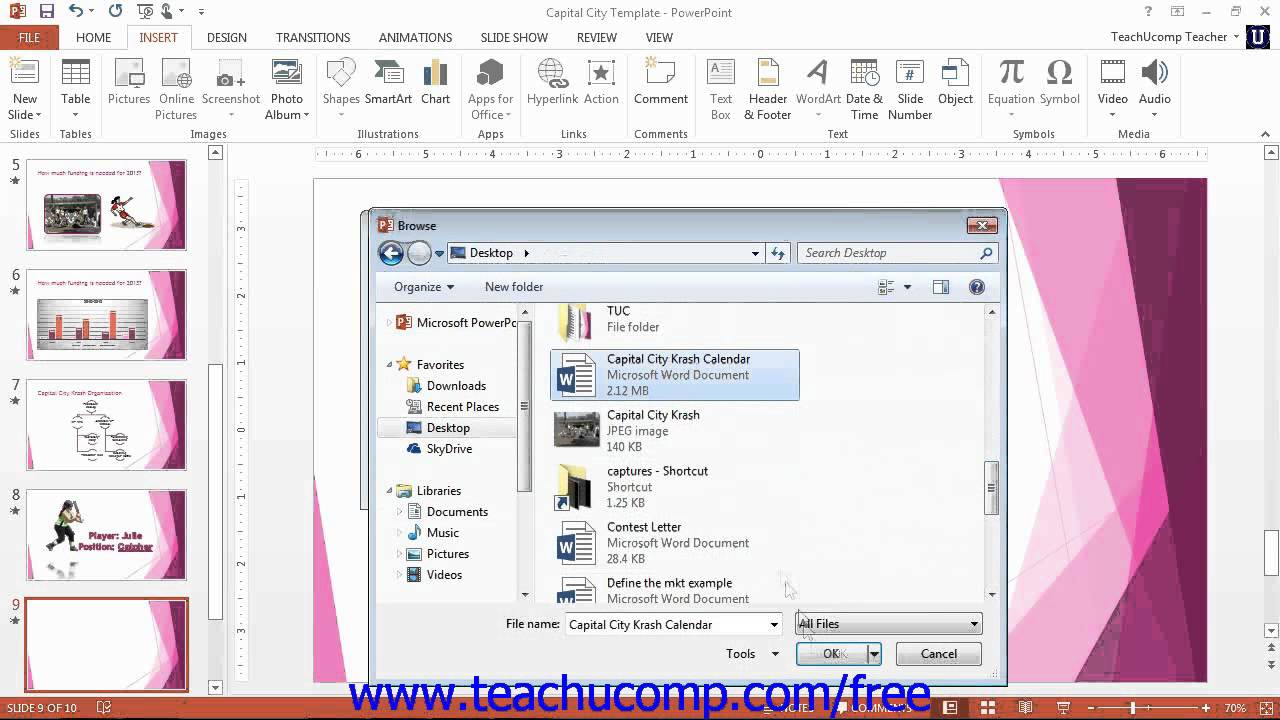Insert a Chart
Image resolution: width=1280 pixels, height=720 pixels.
pos(435,82)
